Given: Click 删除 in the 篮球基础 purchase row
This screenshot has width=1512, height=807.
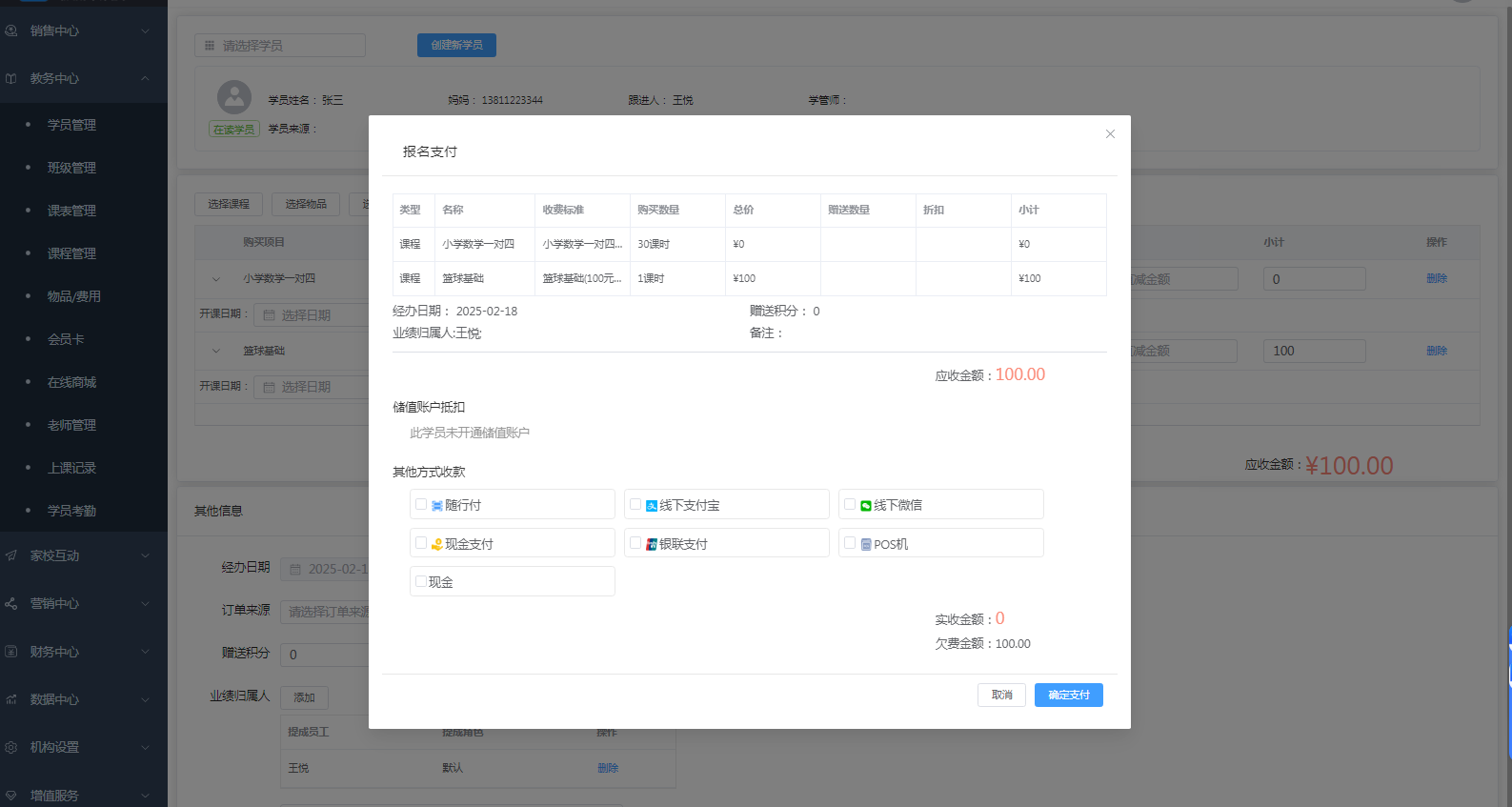Looking at the screenshot, I should pos(1437,351).
